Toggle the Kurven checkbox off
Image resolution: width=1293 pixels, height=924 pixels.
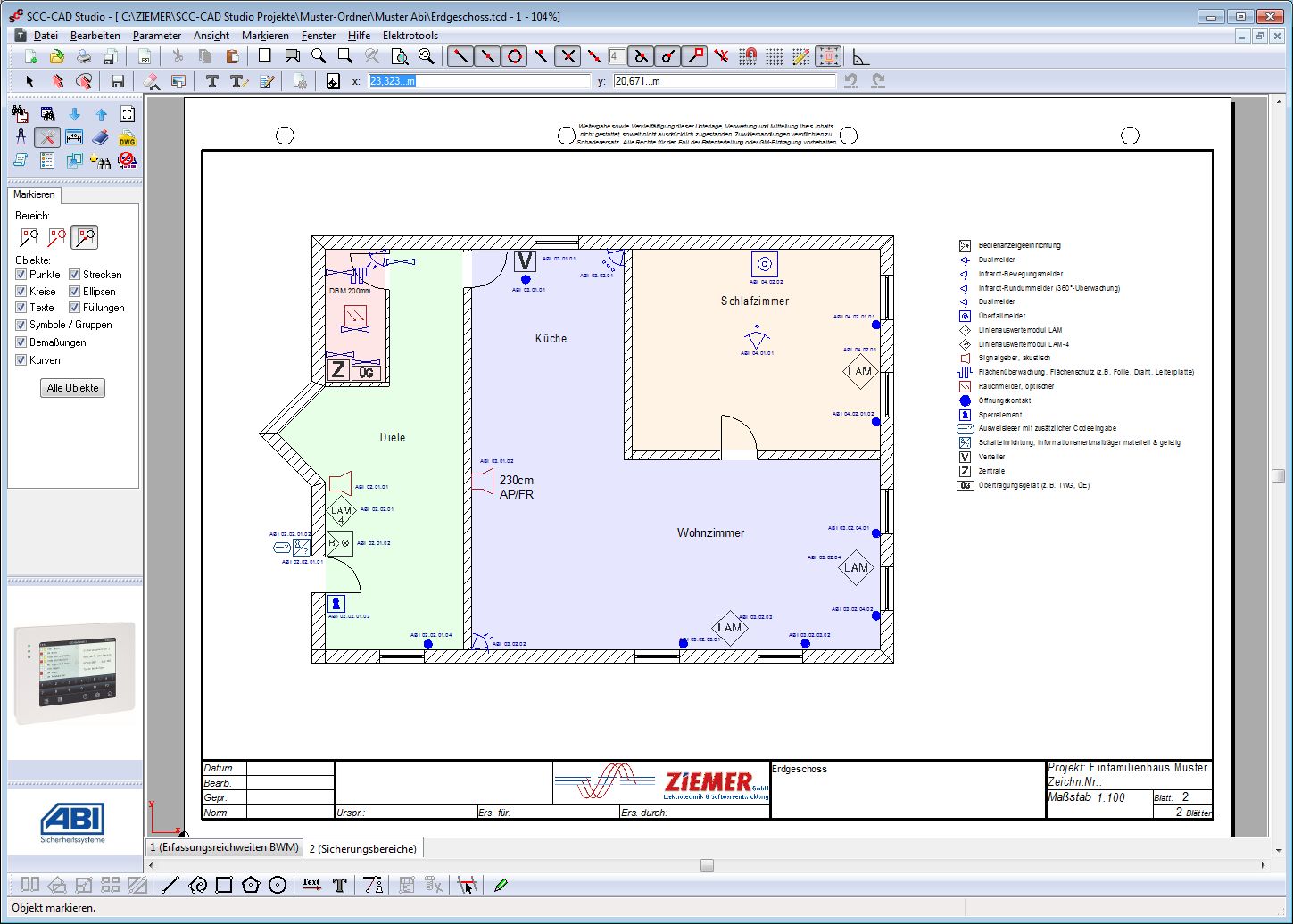(x=20, y=359)
